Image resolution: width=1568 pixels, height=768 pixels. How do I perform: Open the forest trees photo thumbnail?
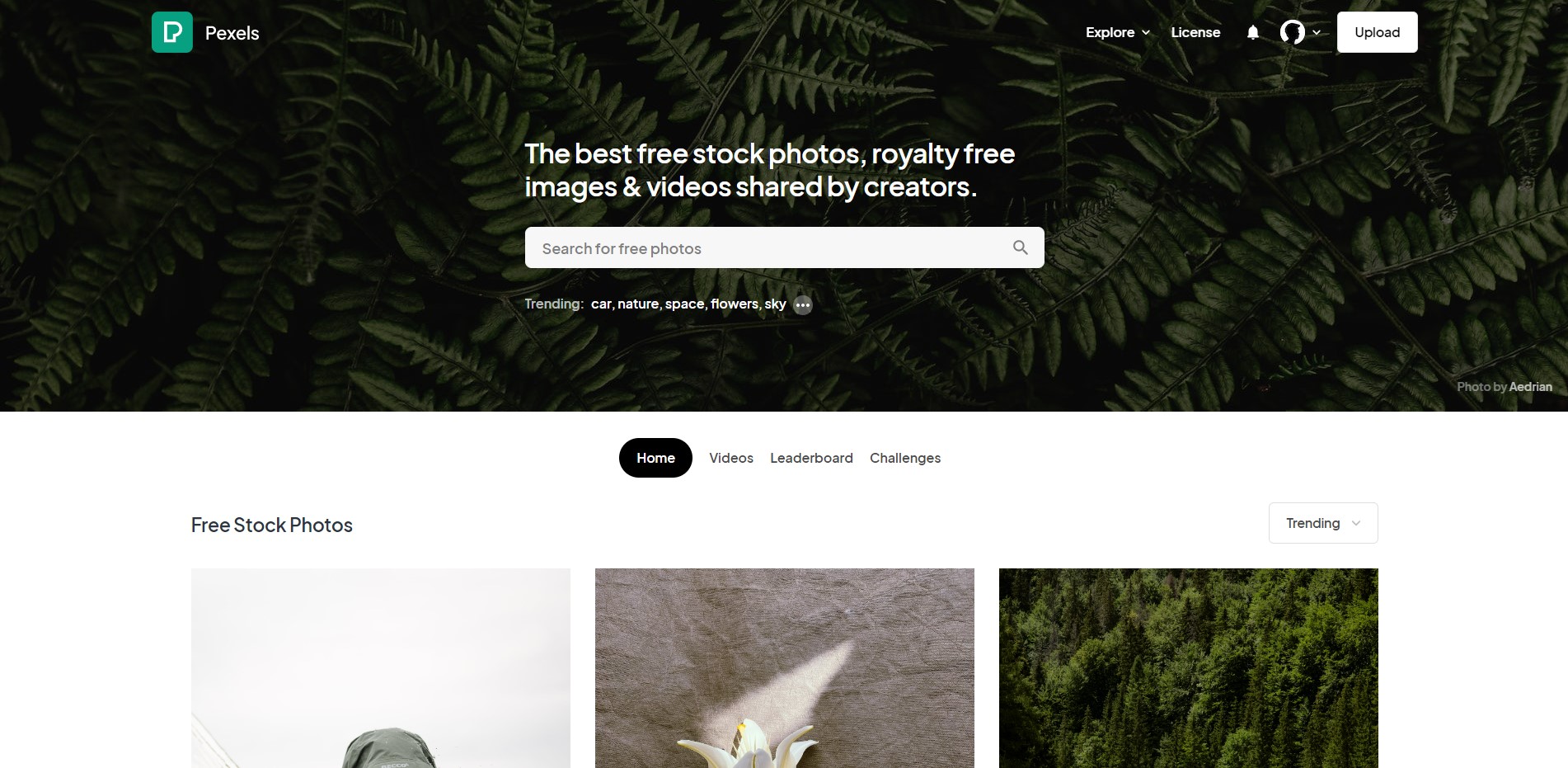1189,668
